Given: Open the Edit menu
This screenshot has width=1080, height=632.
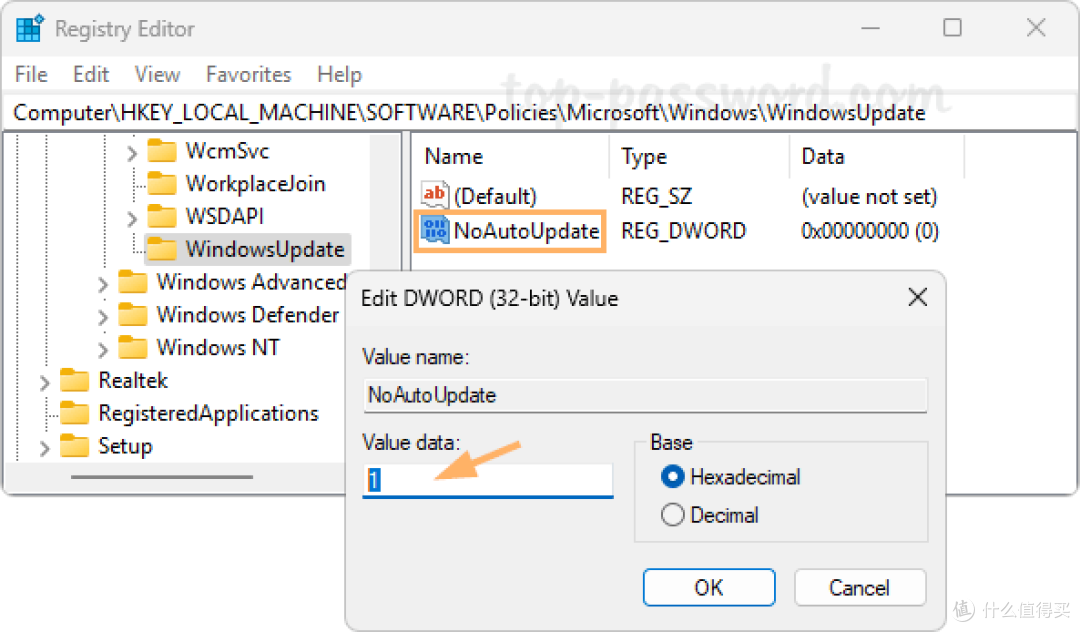Looking at the screenshot, I should click(x=91, y=74).
